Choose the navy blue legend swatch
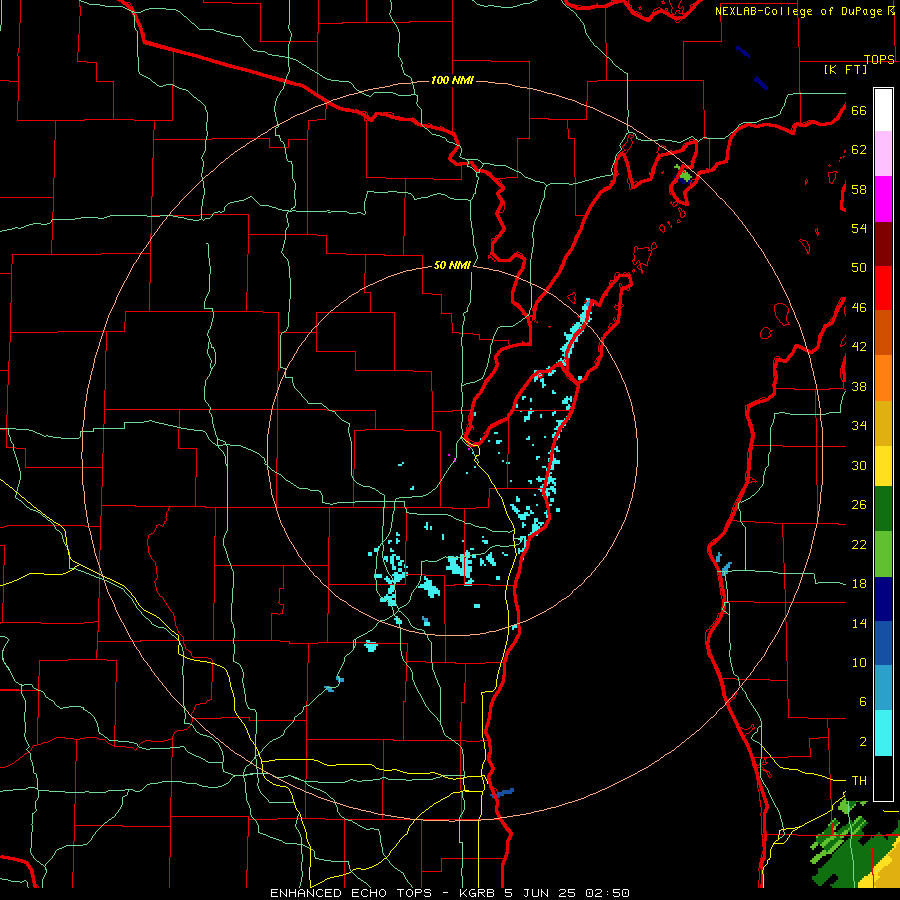 coord(883,599)
